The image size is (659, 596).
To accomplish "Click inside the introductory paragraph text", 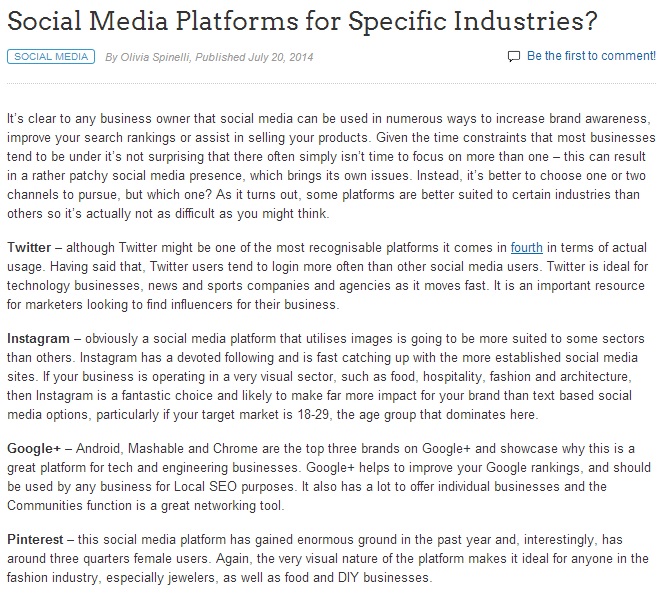I will 331,166.
